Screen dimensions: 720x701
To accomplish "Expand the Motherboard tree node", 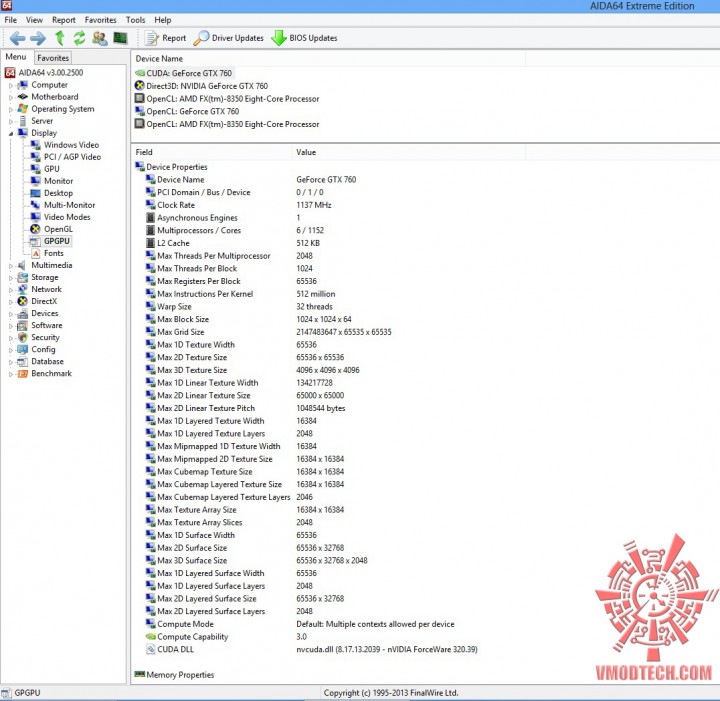I will click(11, 97).
